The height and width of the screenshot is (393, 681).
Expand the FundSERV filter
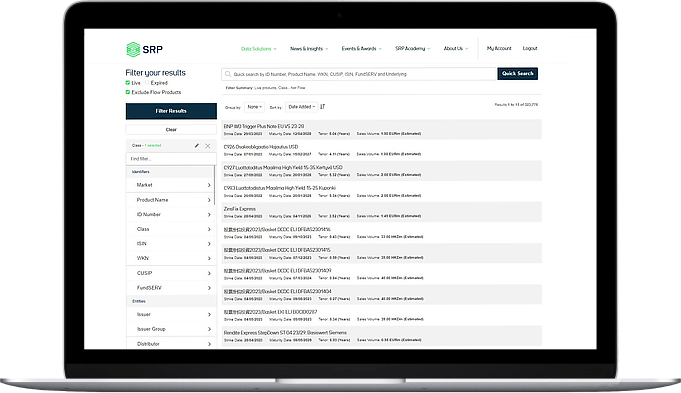pos(170,288)
